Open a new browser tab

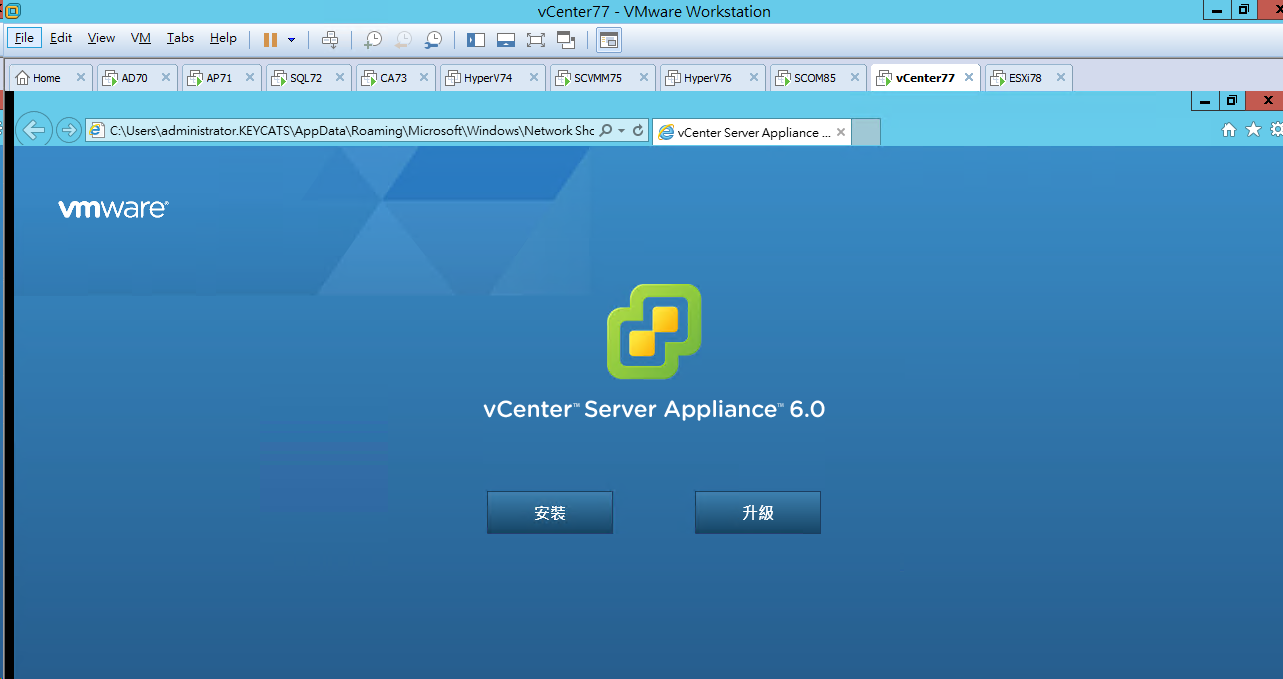pos(866,132)
